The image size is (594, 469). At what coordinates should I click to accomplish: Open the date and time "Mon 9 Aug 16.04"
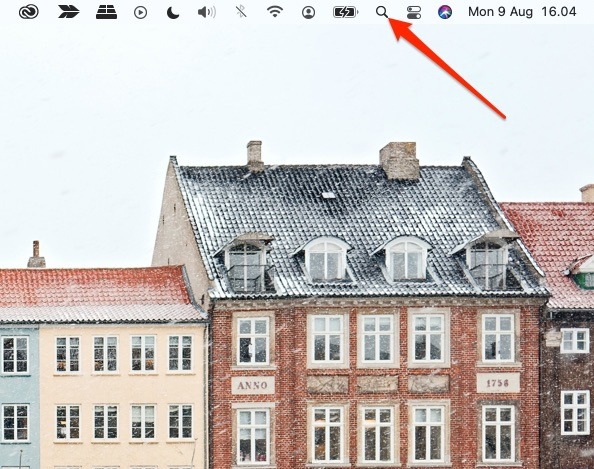click(x=522, y=12)
